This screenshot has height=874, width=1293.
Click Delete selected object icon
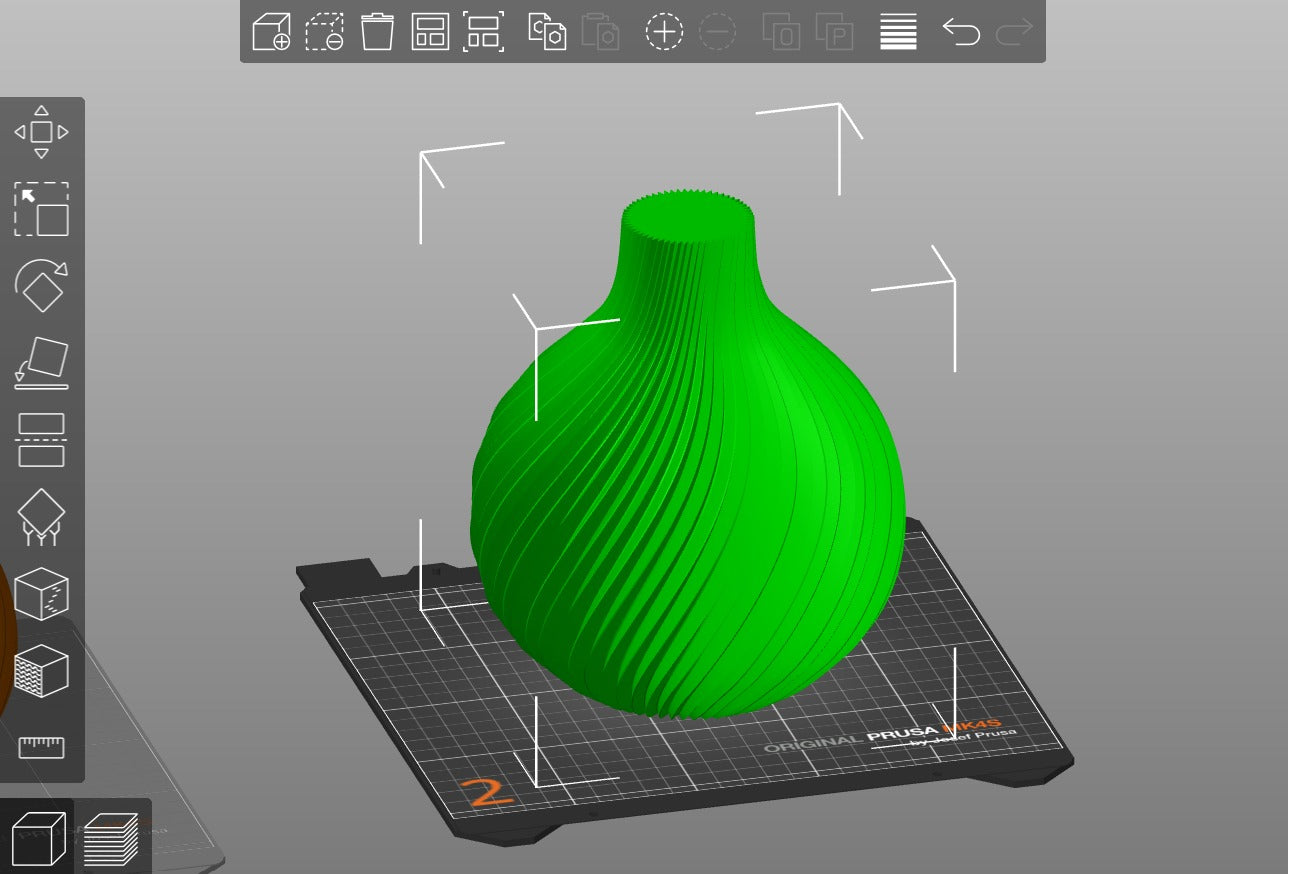tap(324, 32)
